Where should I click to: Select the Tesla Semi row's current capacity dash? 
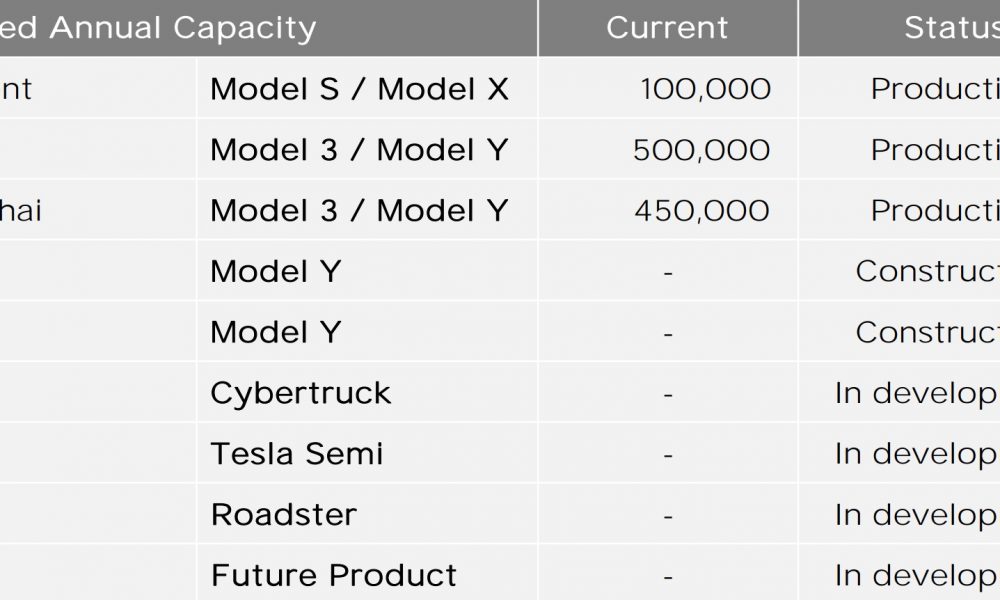coord(668,455)
